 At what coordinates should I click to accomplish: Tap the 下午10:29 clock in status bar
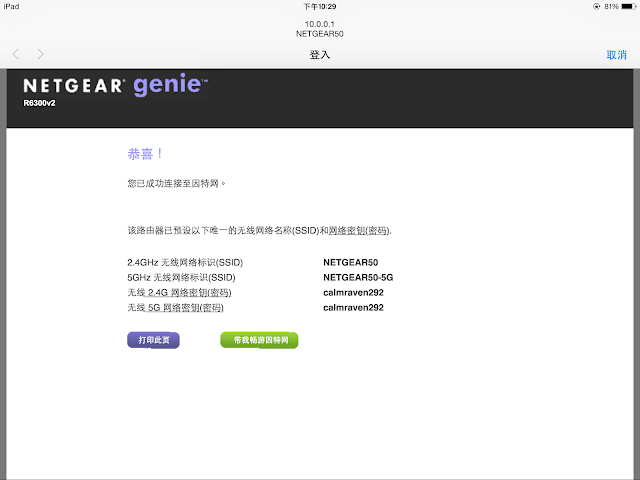point(320,7)
